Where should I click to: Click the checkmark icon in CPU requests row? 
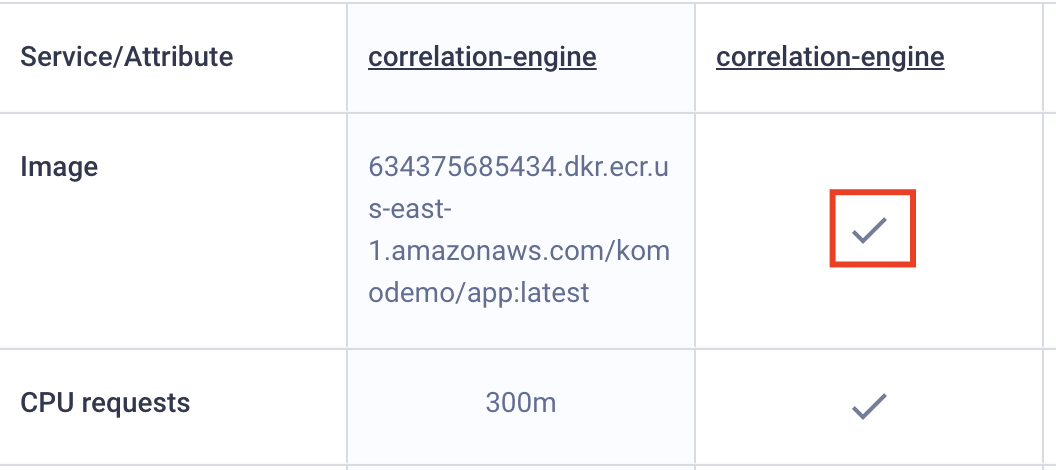tap(869, 407)
